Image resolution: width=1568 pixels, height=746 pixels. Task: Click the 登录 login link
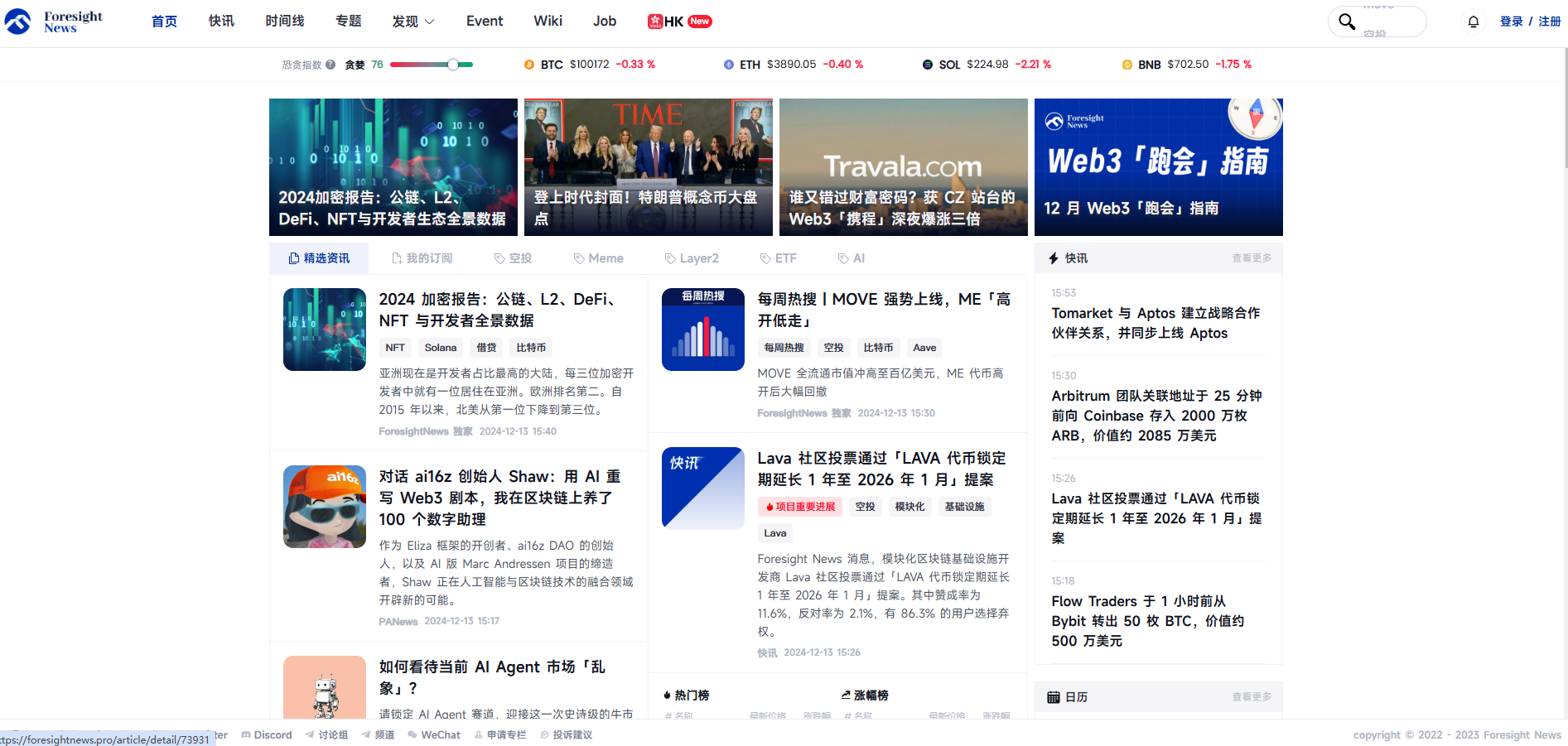click(1511, 22)
